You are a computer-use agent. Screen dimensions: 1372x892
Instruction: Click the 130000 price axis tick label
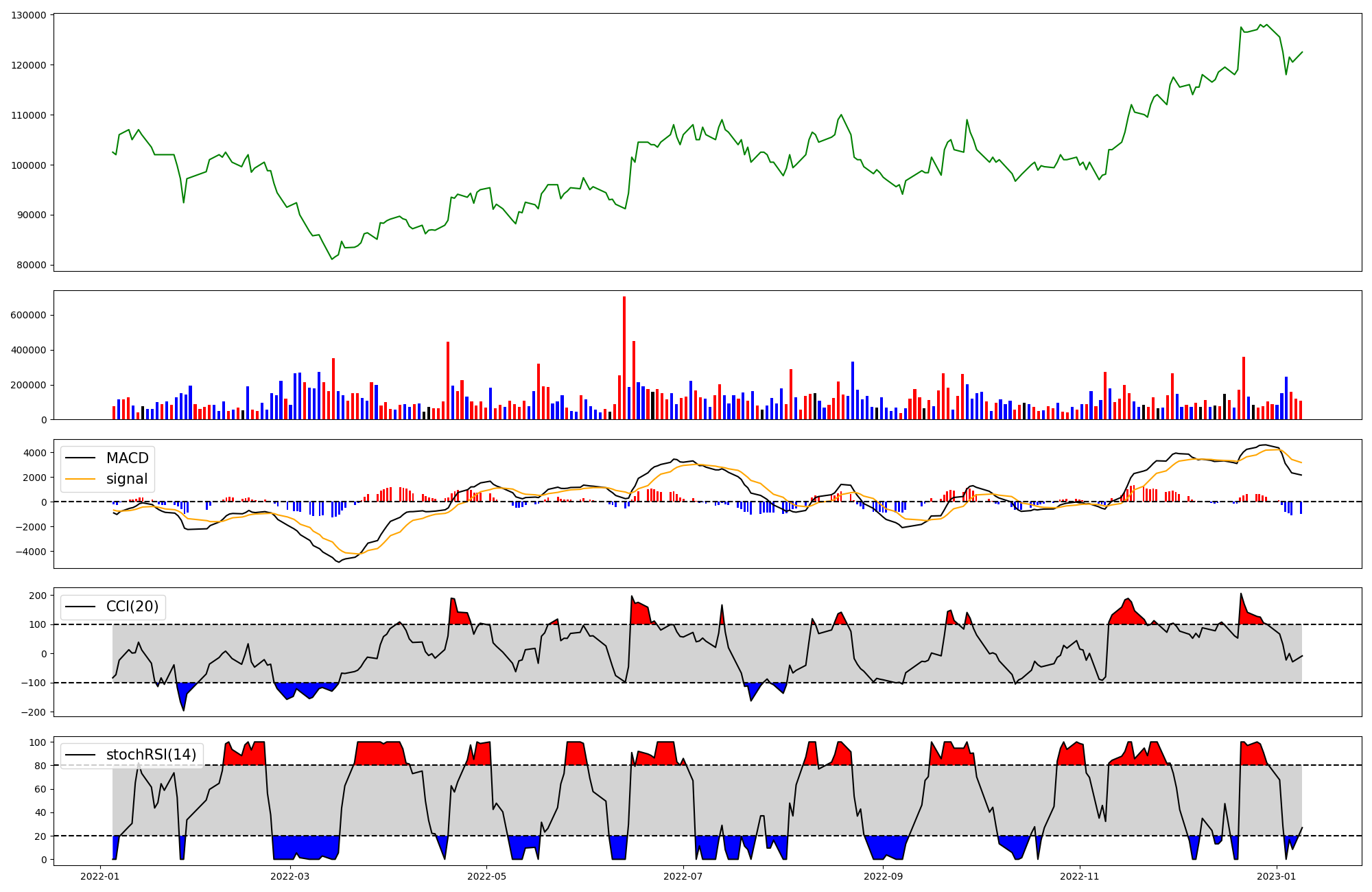[29, 15]
